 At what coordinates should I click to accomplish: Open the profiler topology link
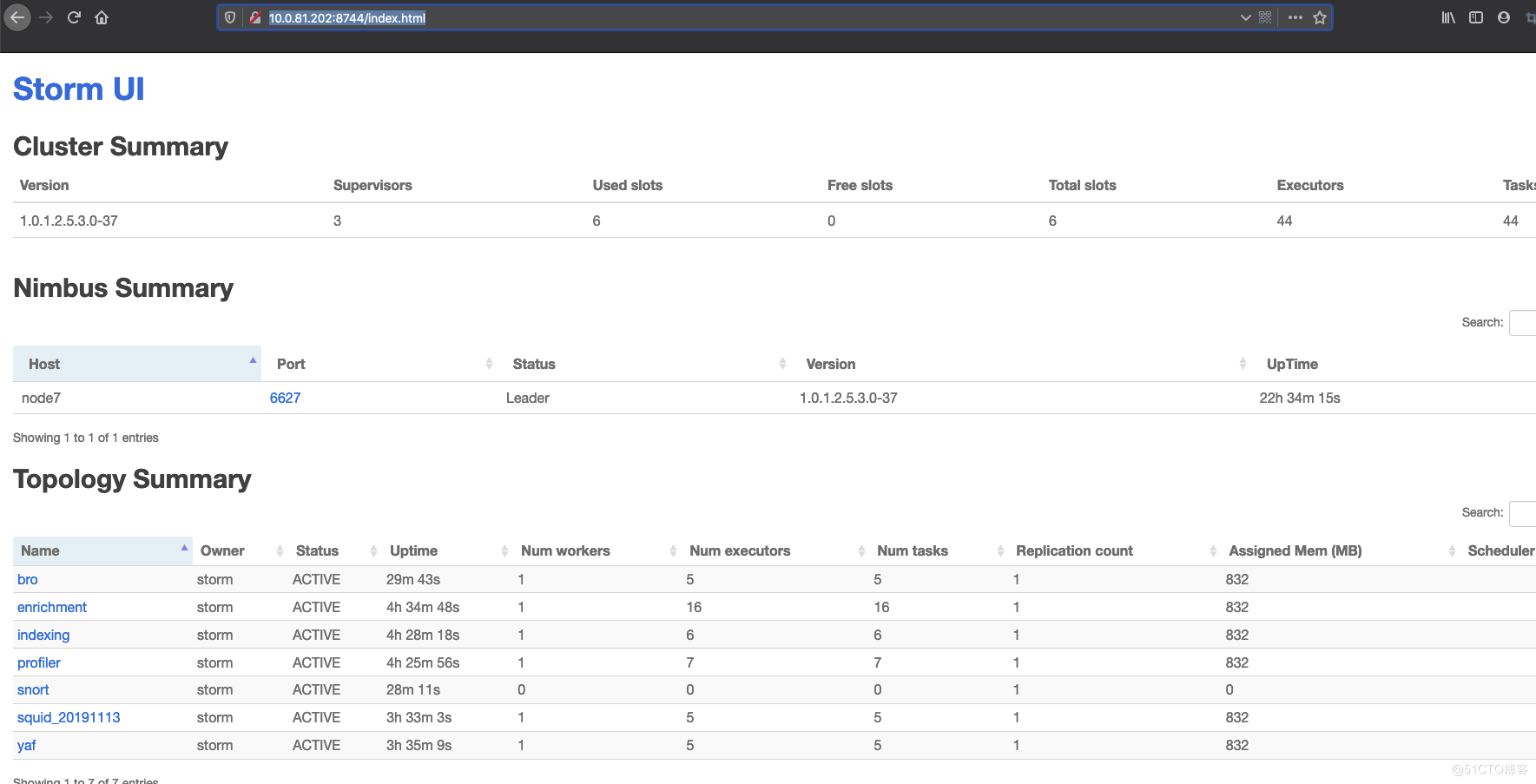[39, 662]
